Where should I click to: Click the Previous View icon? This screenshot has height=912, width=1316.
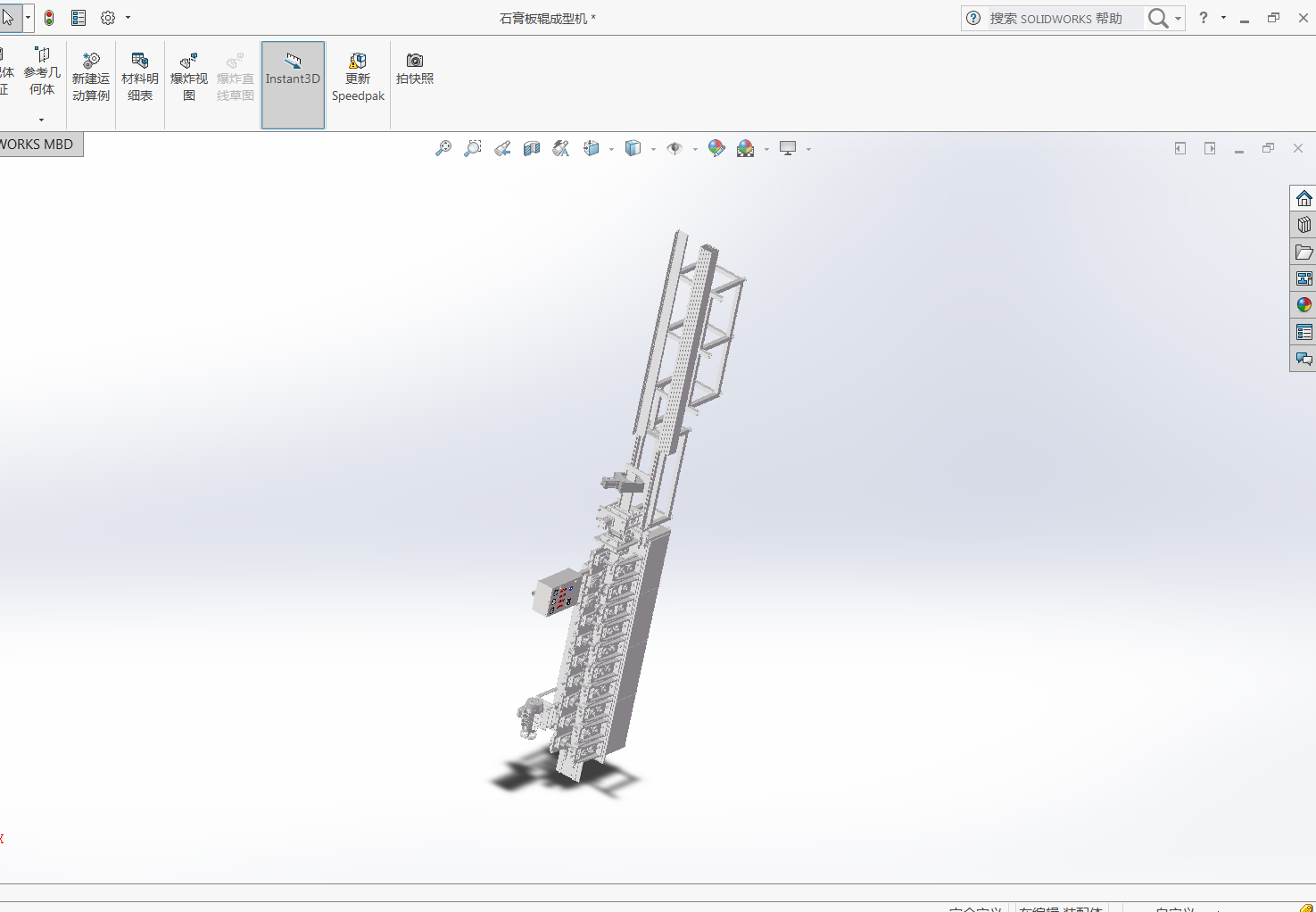[x=502, y=149]
